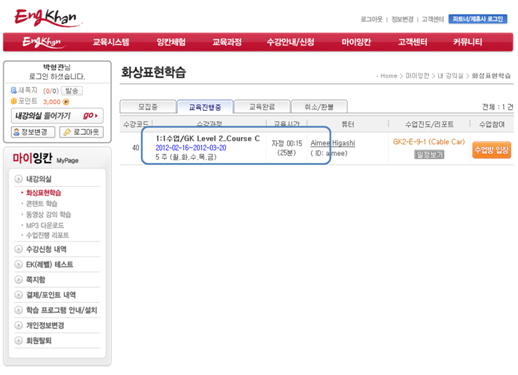The height and width of the screenshot is (375, 518).
Task: Click 내 강의실 in breadcrumb
Action: click(450, 76)
